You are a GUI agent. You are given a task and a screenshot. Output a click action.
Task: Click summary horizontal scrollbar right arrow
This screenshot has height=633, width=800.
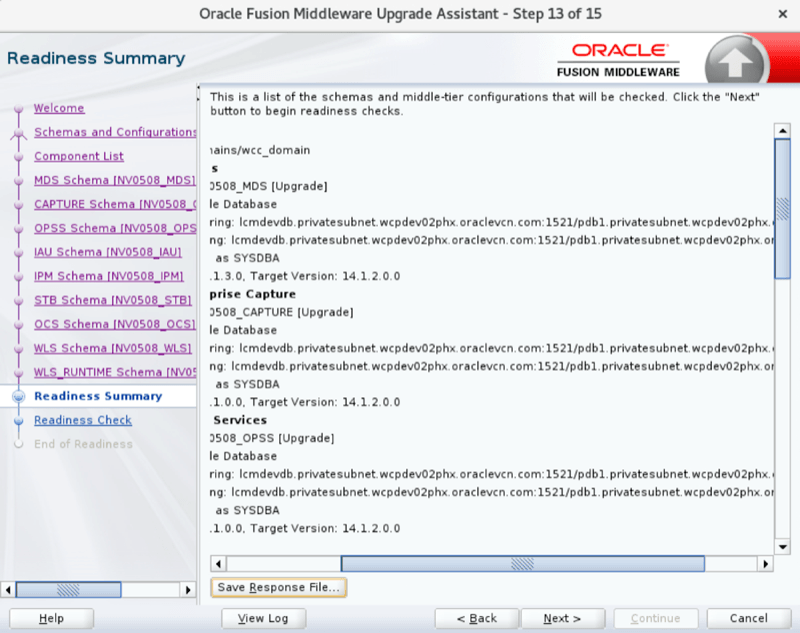point(765,564)
